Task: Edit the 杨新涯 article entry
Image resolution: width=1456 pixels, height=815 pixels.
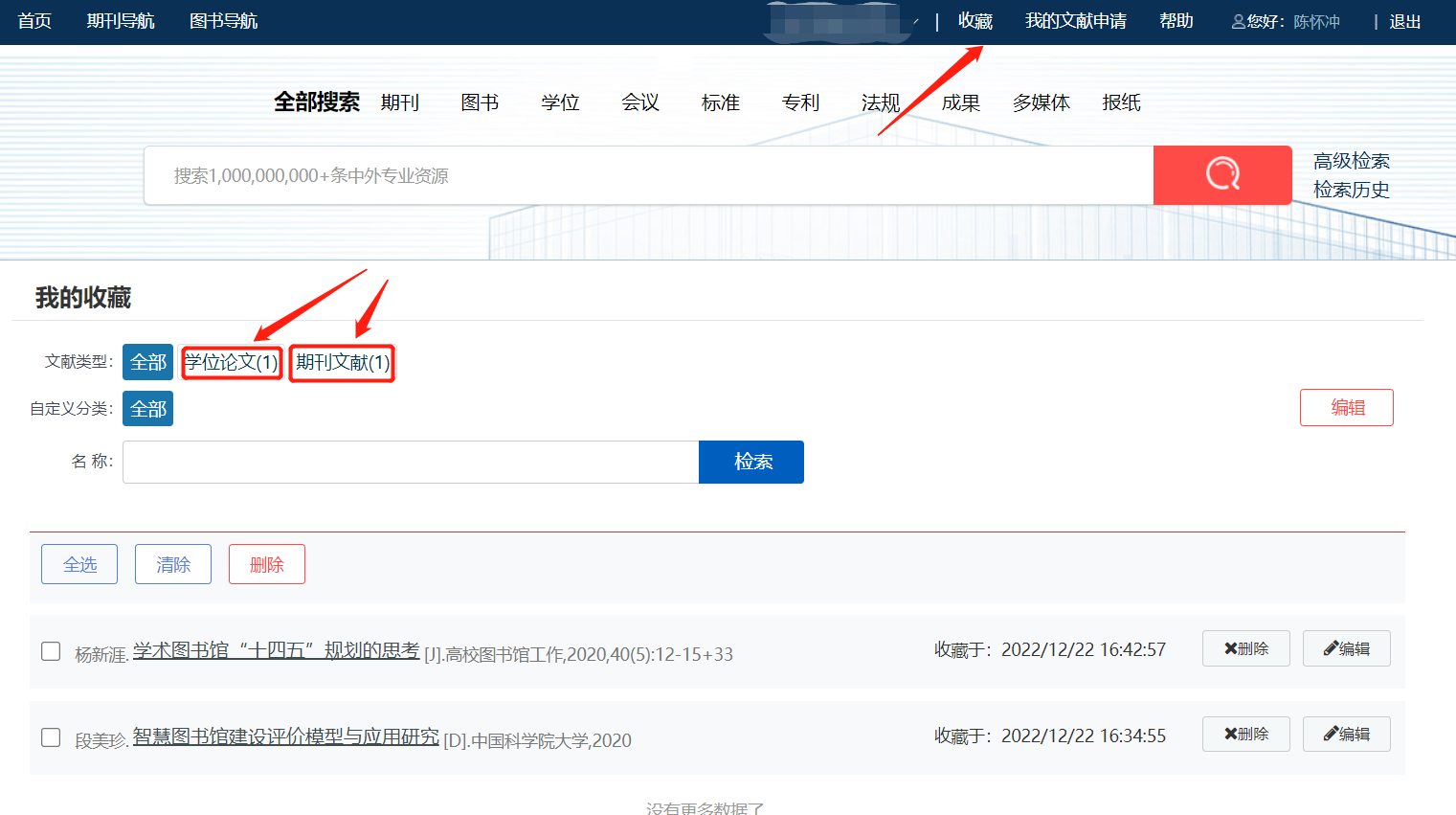Action: tap(1346, 648)
